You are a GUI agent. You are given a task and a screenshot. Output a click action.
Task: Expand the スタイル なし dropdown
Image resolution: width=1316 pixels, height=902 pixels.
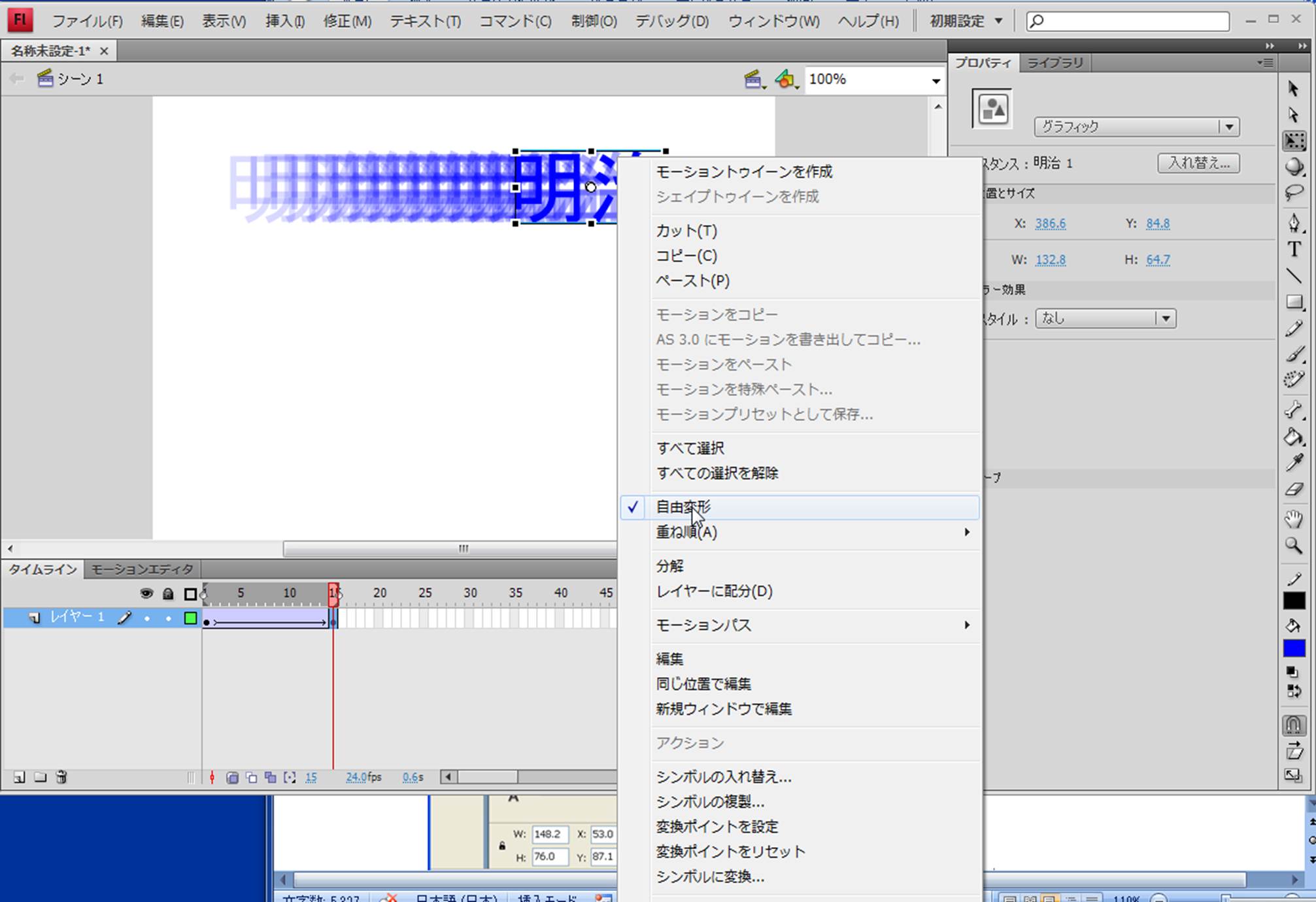1165,319
